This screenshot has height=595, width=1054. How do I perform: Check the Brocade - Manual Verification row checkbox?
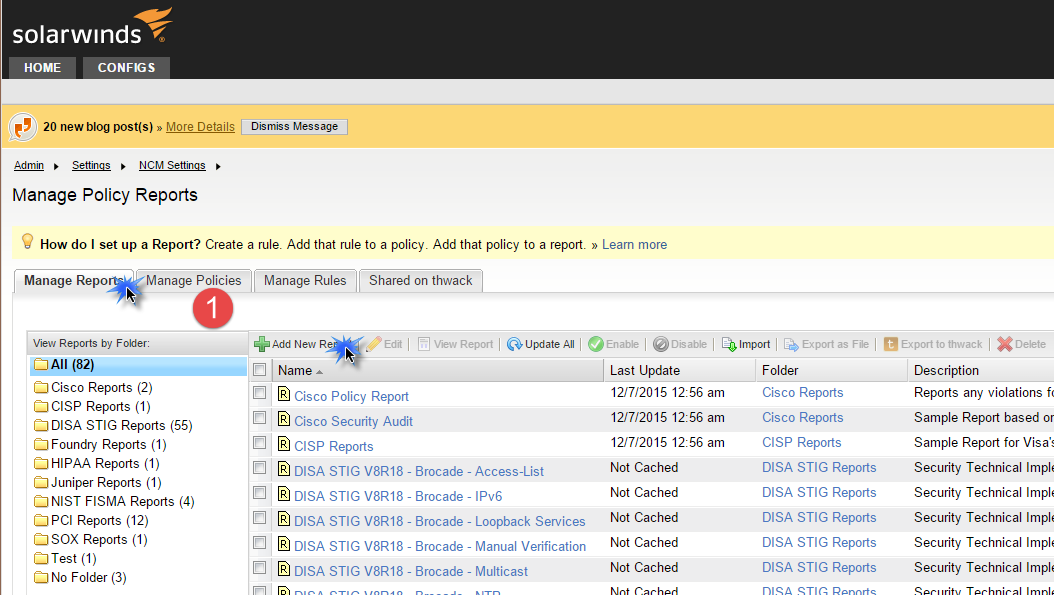(259, 542)
